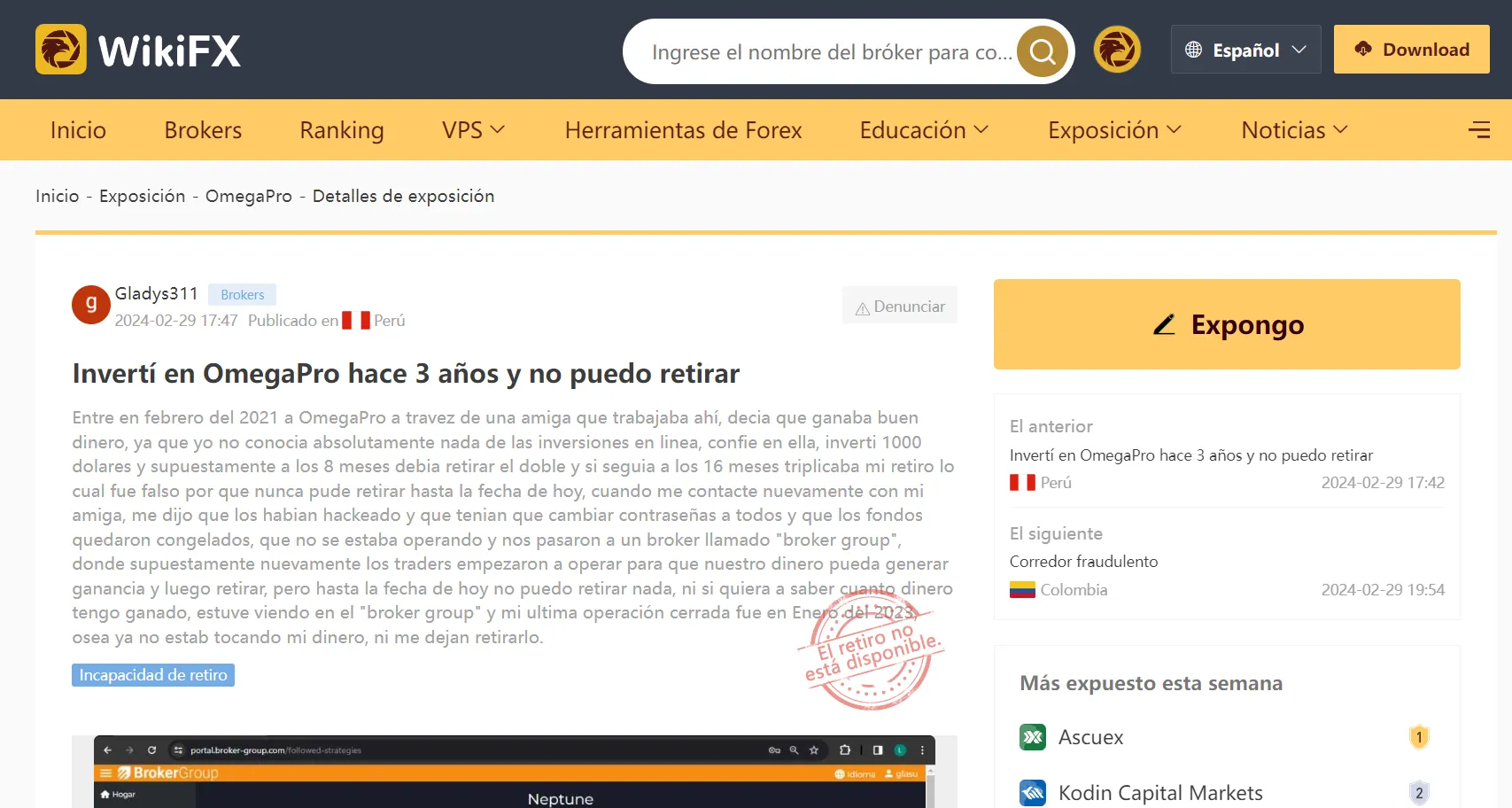Screen dimensions: 1512x808
Task: Open the Brokers nav item
Action: (203, 130)
